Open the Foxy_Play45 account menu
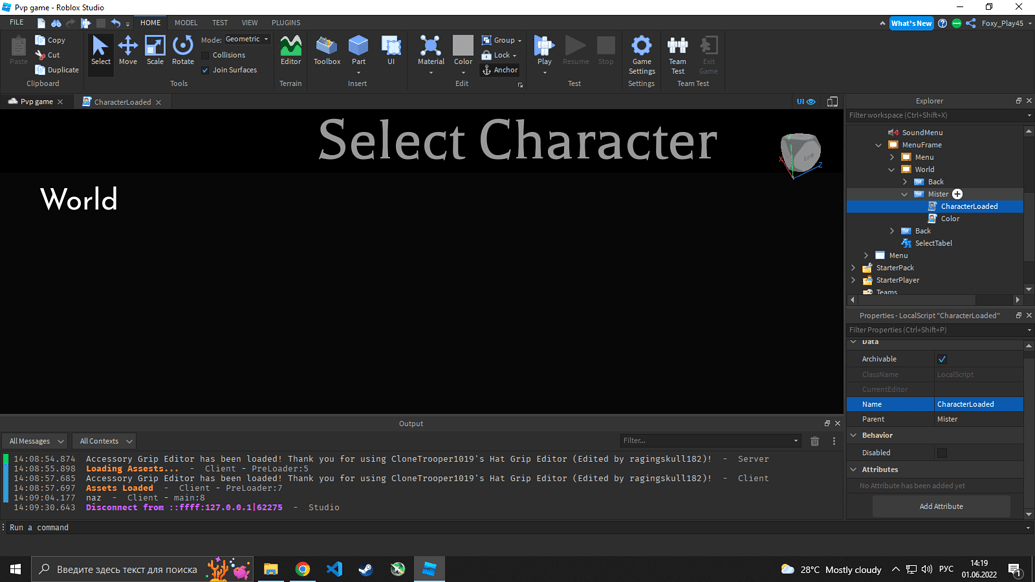The image size is (1035, 582). (x=1006, y=23)
